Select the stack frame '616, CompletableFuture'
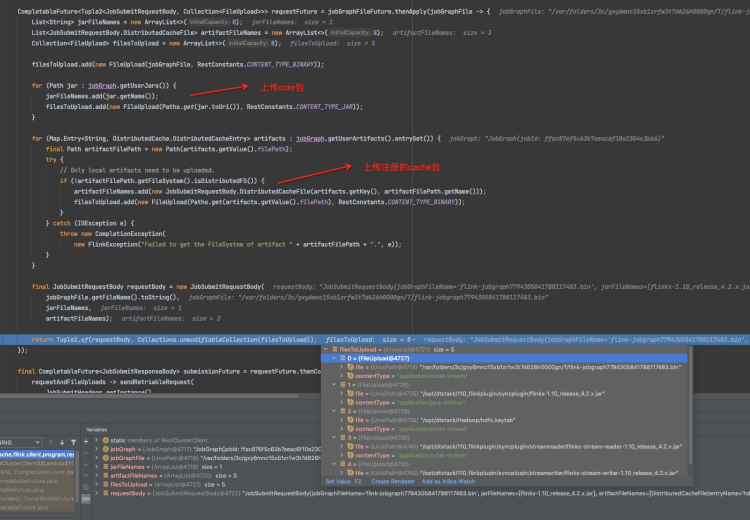This screenshot has height=520, width=750. (x=37, y=472)
